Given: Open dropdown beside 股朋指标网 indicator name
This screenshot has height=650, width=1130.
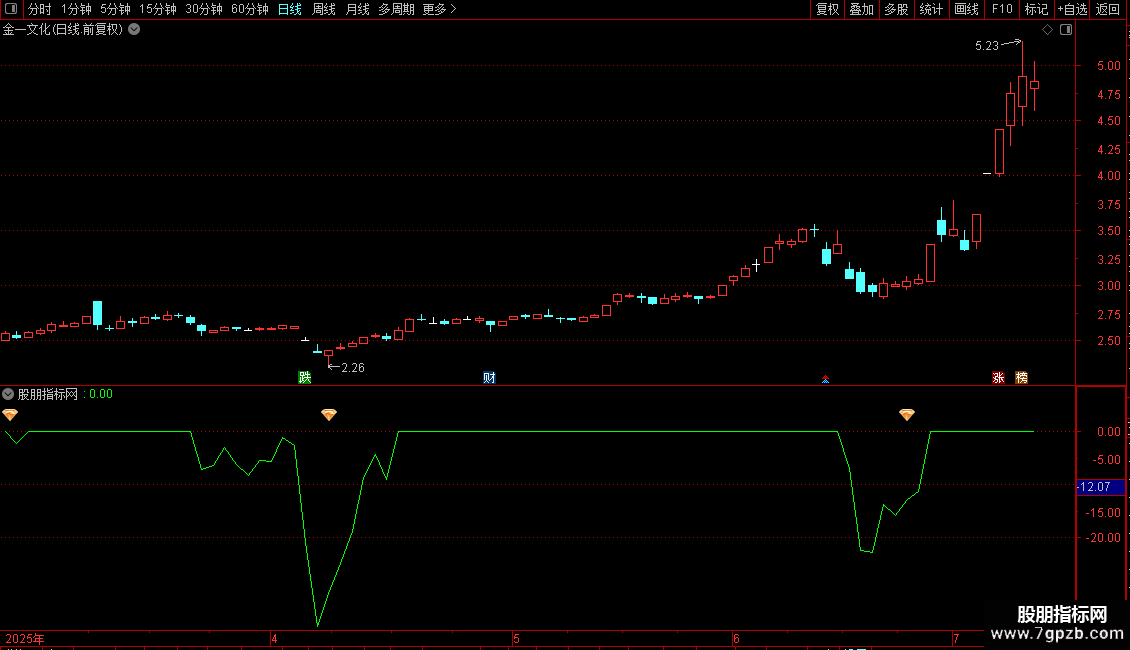Looking at the screenshot, I should point(8,394).
